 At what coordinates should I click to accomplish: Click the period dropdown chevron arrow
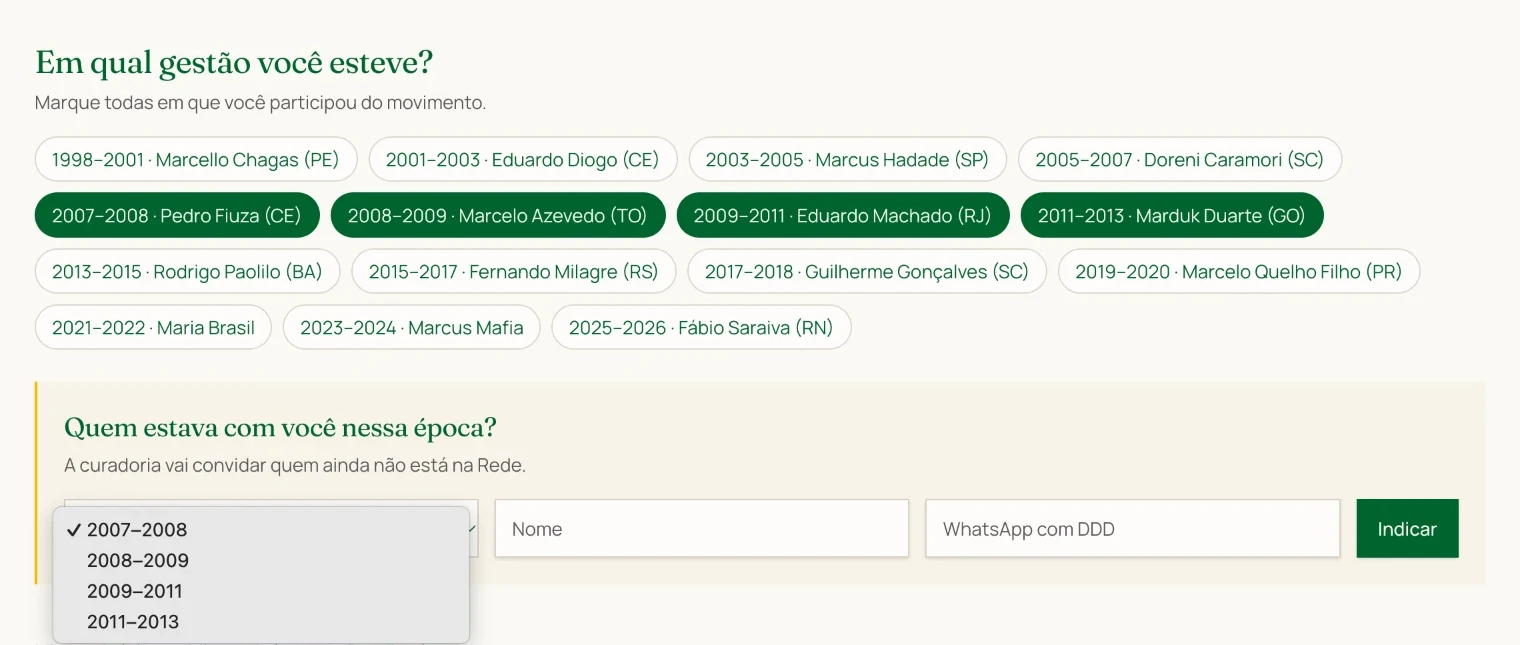coord(472,529)
